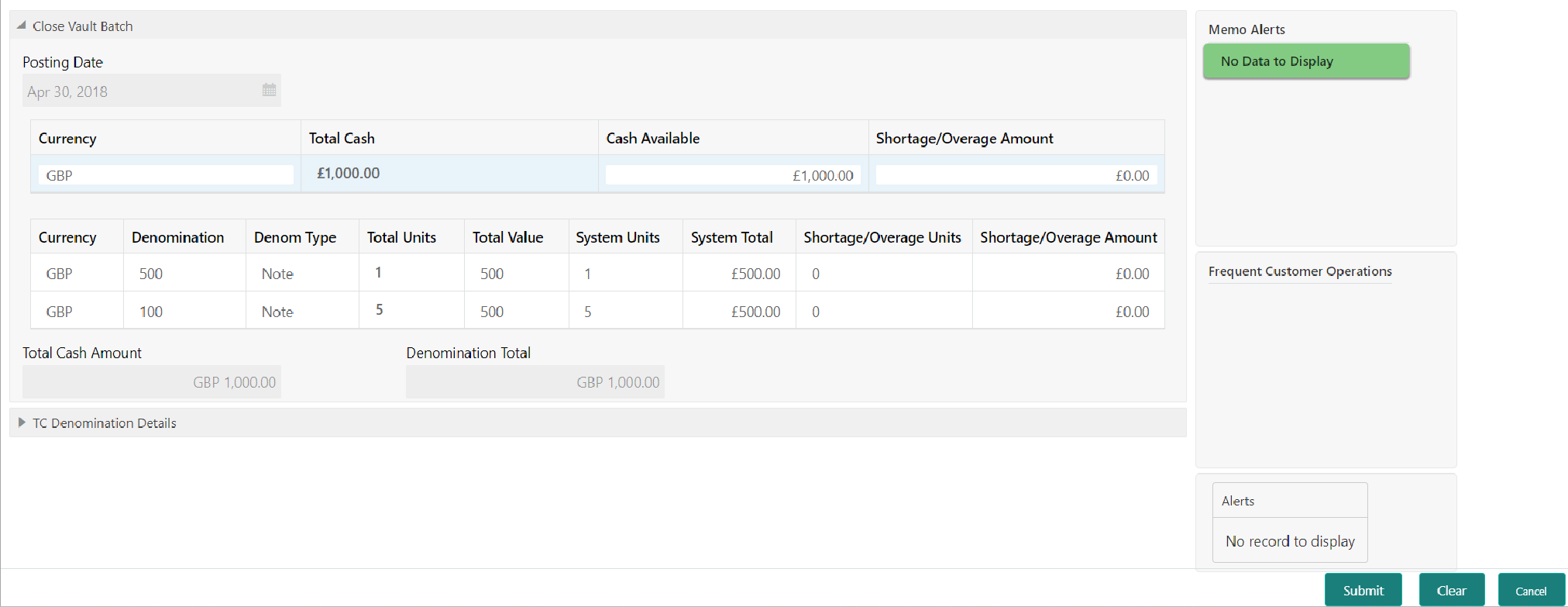The image size is (1568, 607).
Task: Submit the vault batch closure
Action: (x=1363, y=590)
